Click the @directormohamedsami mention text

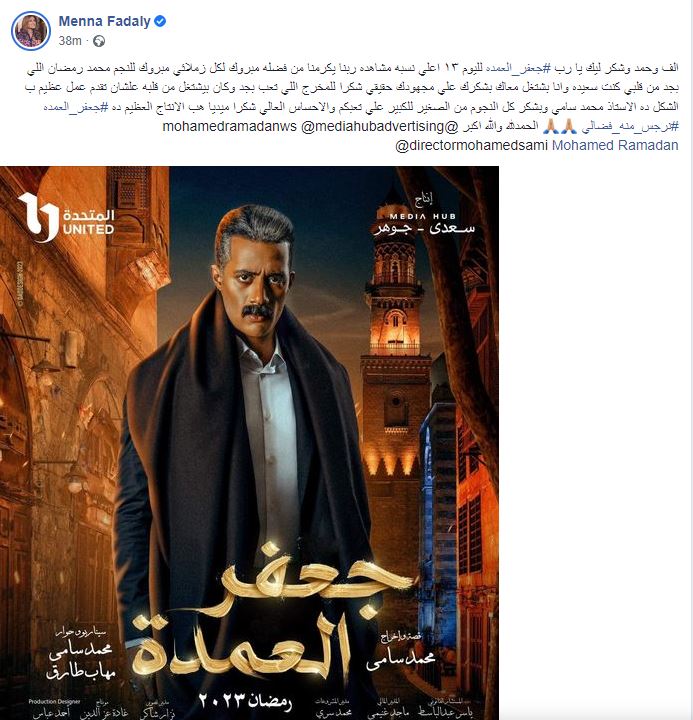(x=471, y=145)
